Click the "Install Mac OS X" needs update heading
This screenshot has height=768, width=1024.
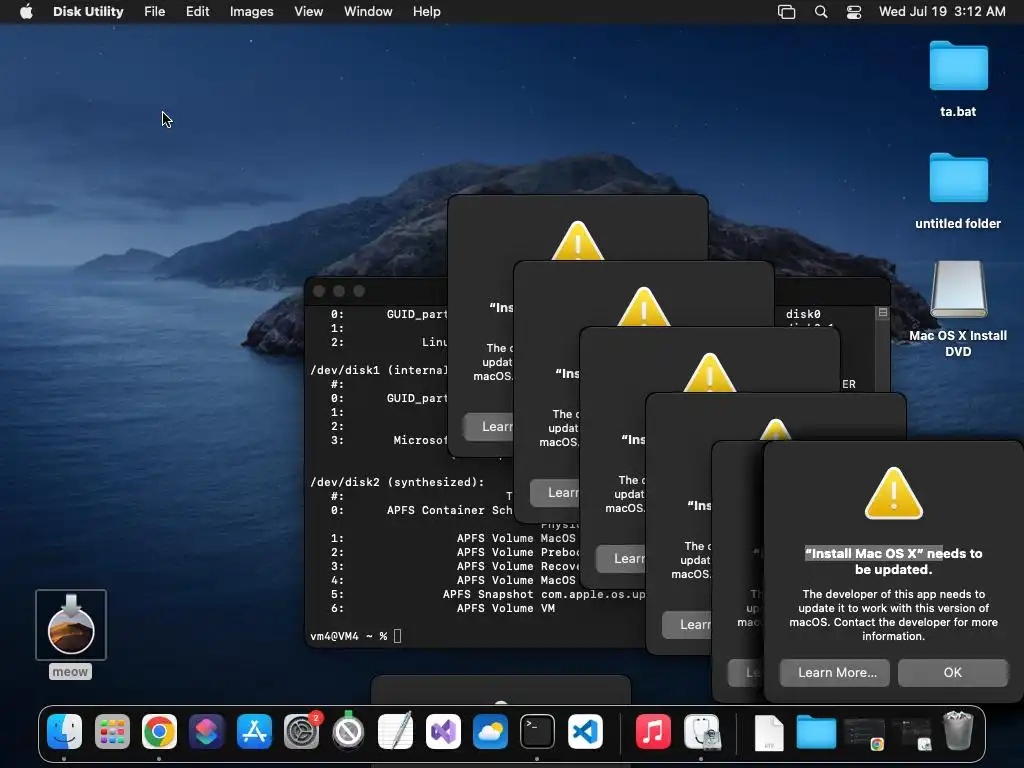(x=893, y=561)
